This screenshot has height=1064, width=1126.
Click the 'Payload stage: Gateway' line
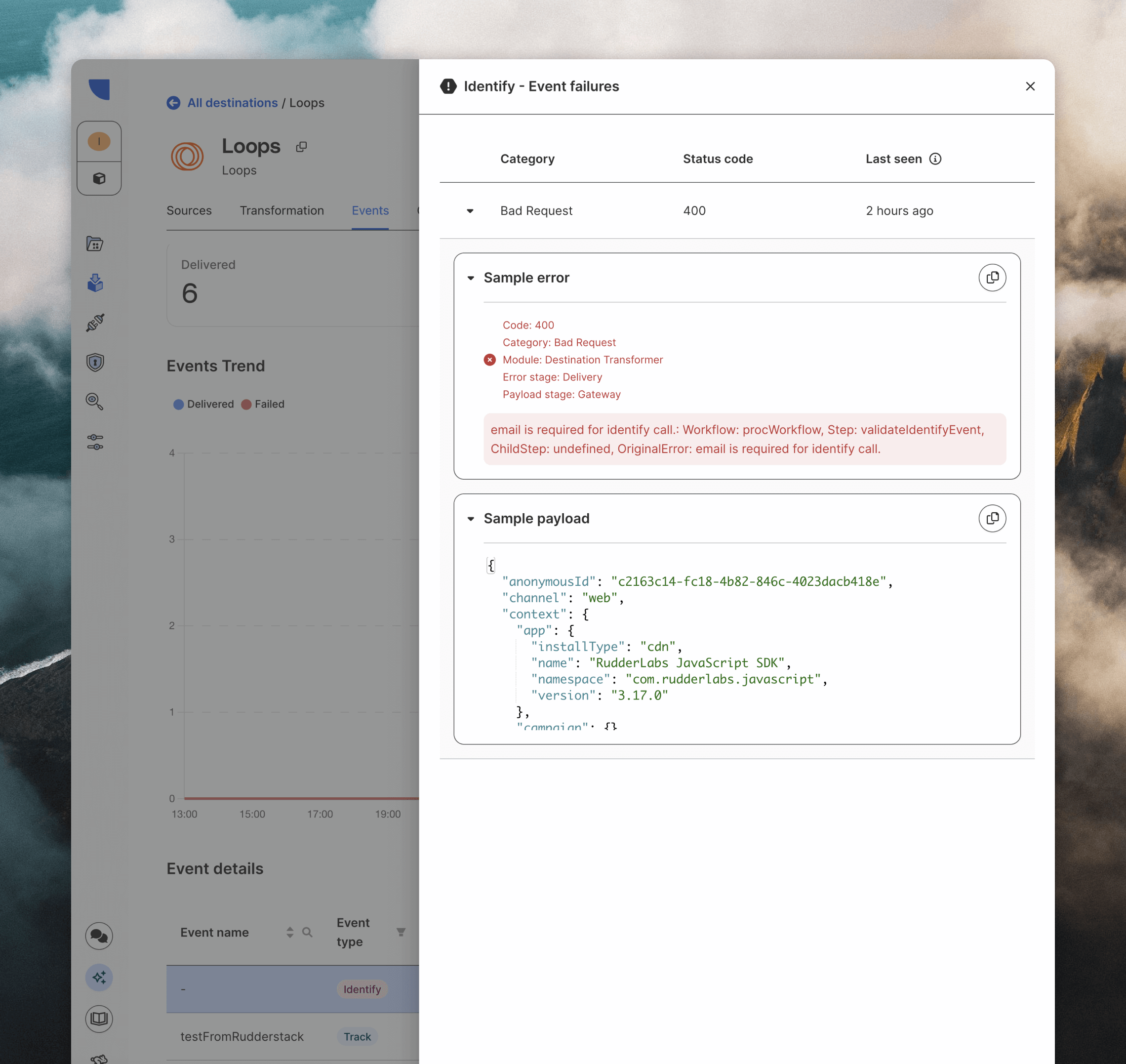pos(562,394)
